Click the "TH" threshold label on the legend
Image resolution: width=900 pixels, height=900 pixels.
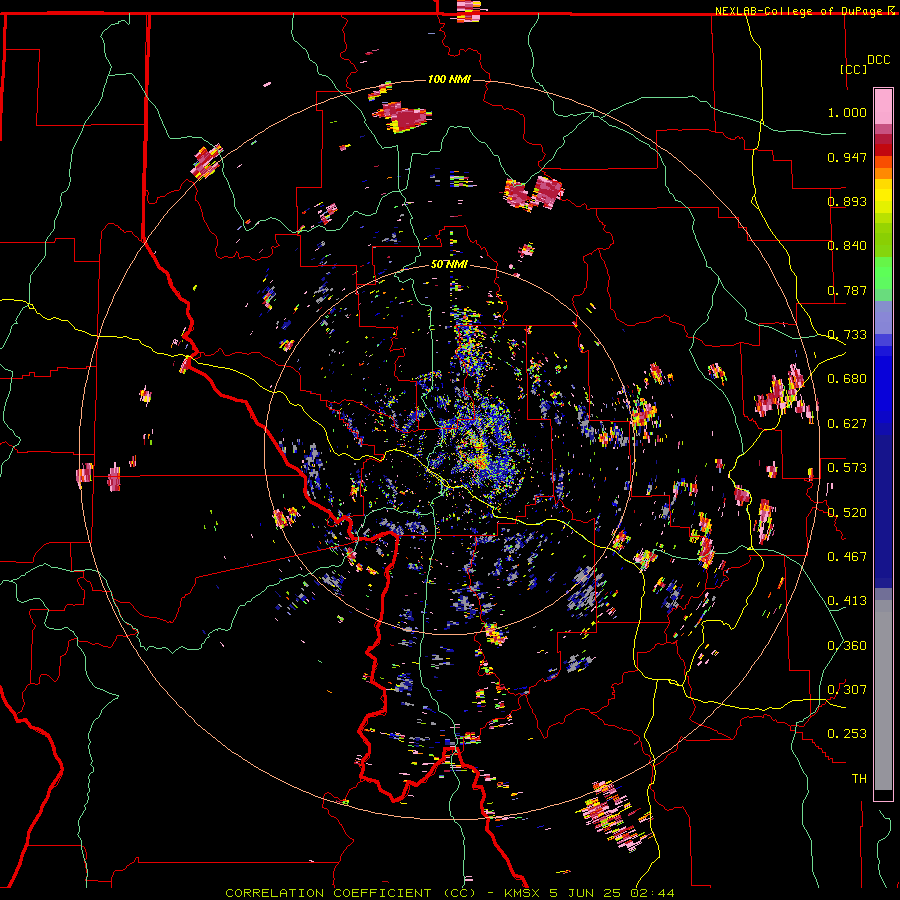(x=859, y=779)
